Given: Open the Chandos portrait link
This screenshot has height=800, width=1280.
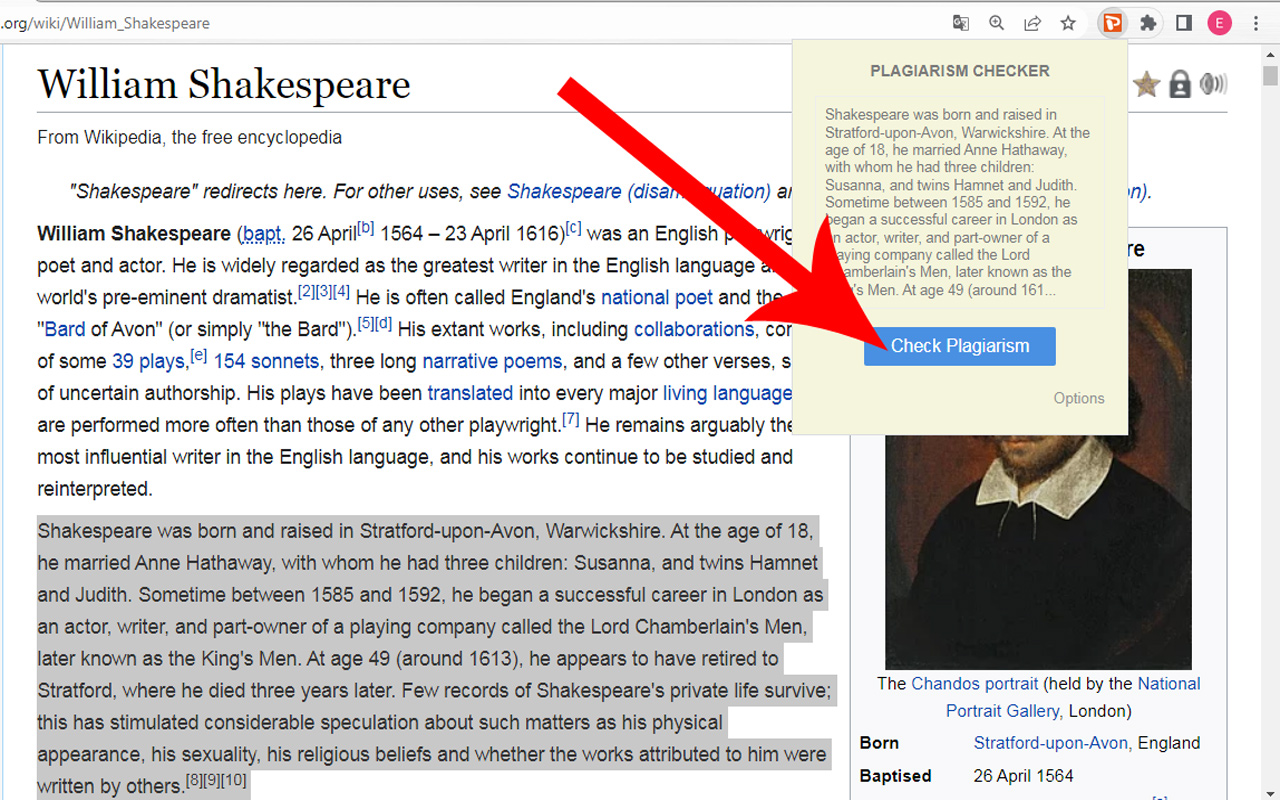Looking at the screenshot, I should coord(975,684).
